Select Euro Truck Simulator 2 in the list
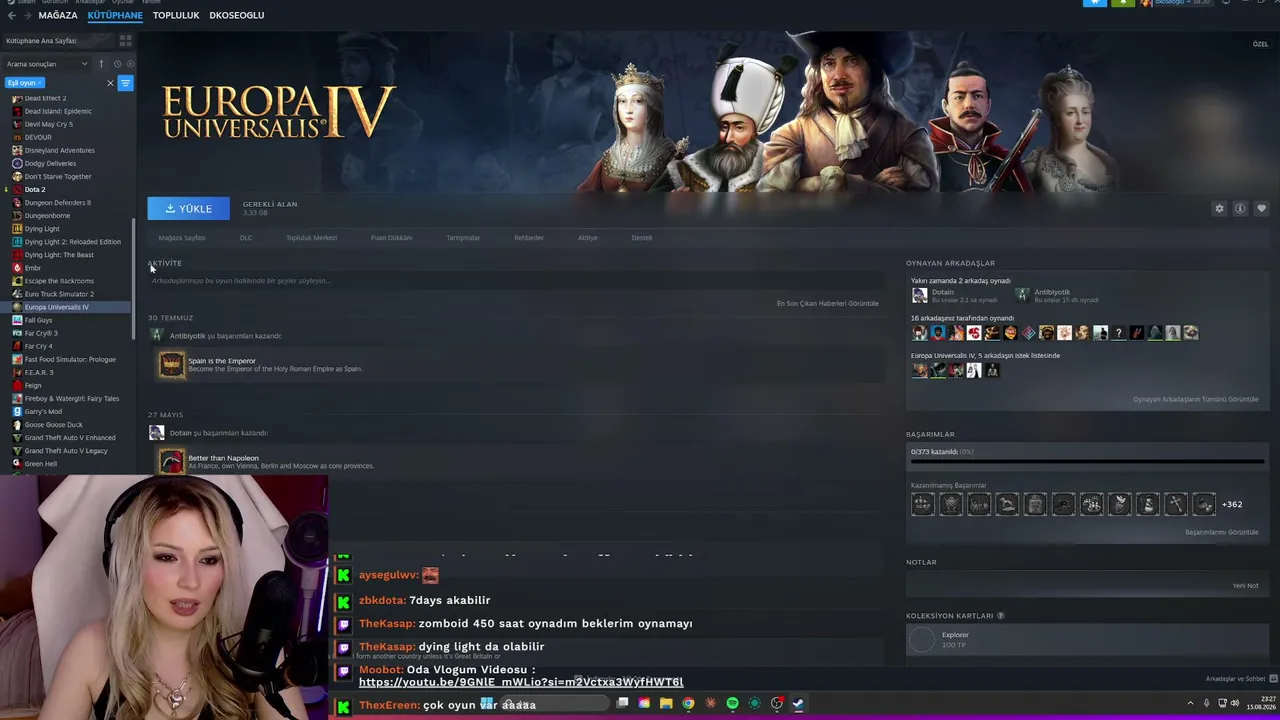Image resolution: width=1280 pixels, height=720 pixels. pyautogui.click(x=59, y=294)
